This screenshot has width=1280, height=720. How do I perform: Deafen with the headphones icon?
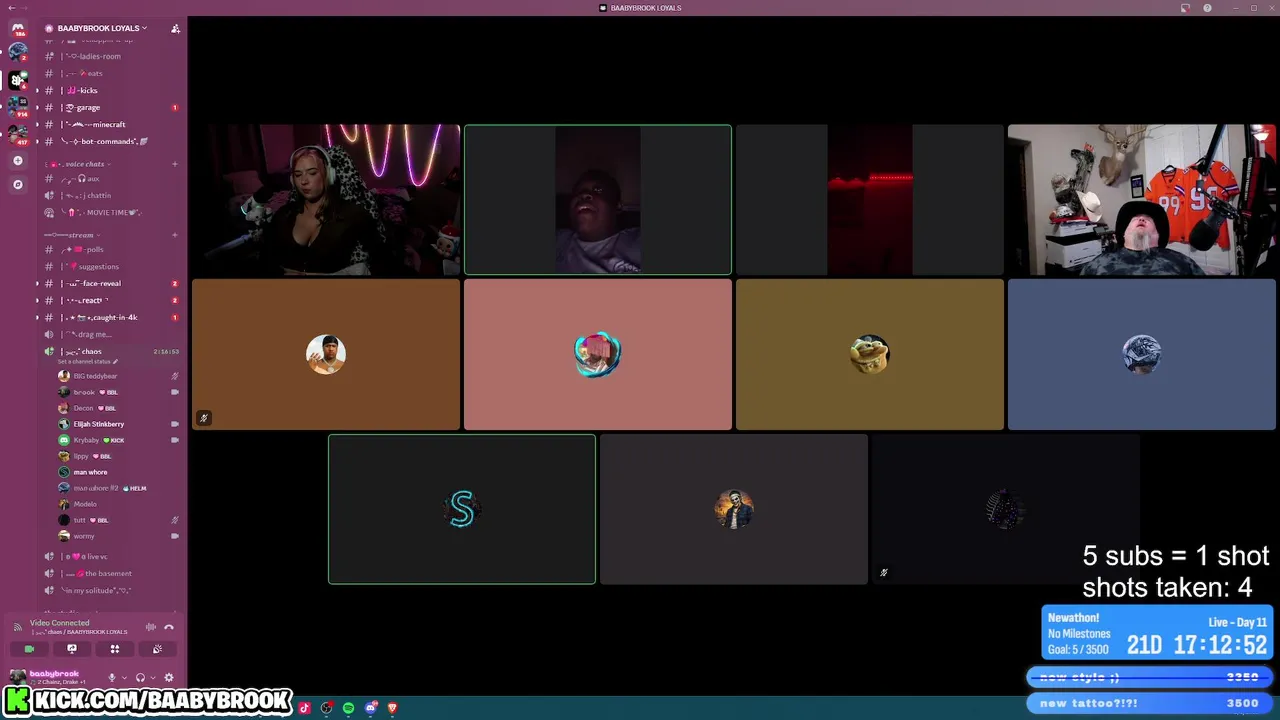point(140,677)
